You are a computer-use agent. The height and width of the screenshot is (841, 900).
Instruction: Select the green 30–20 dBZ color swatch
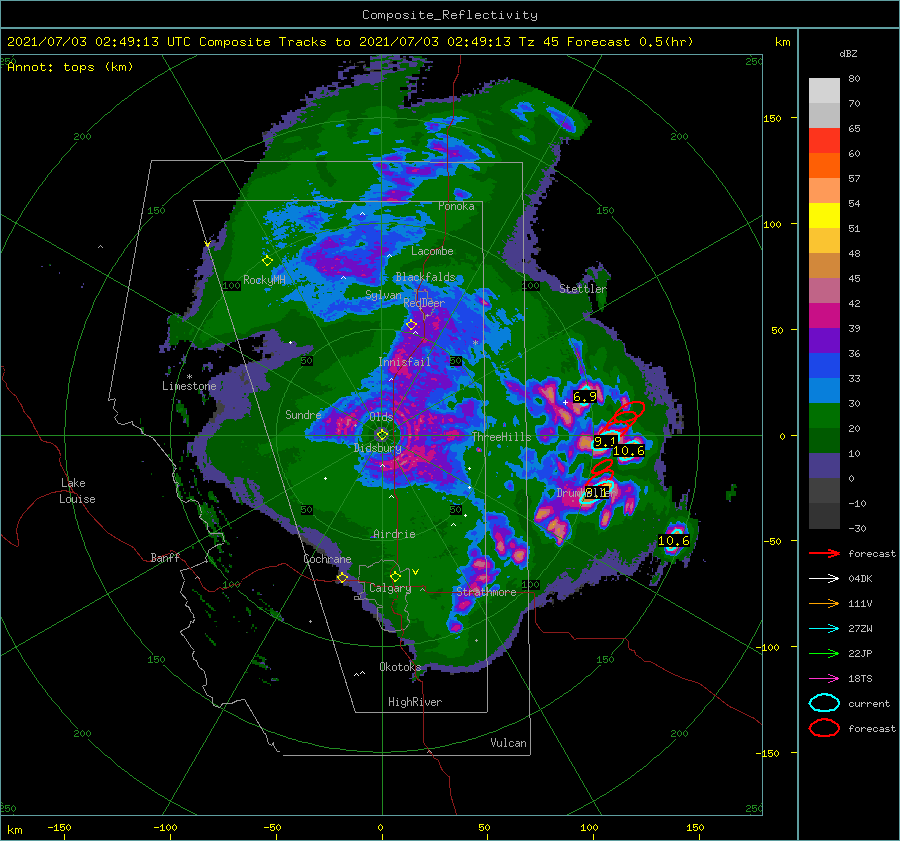point(824,416)
